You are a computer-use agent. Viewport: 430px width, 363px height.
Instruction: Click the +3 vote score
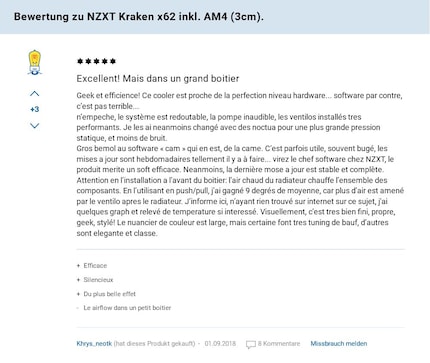point(35,109)
